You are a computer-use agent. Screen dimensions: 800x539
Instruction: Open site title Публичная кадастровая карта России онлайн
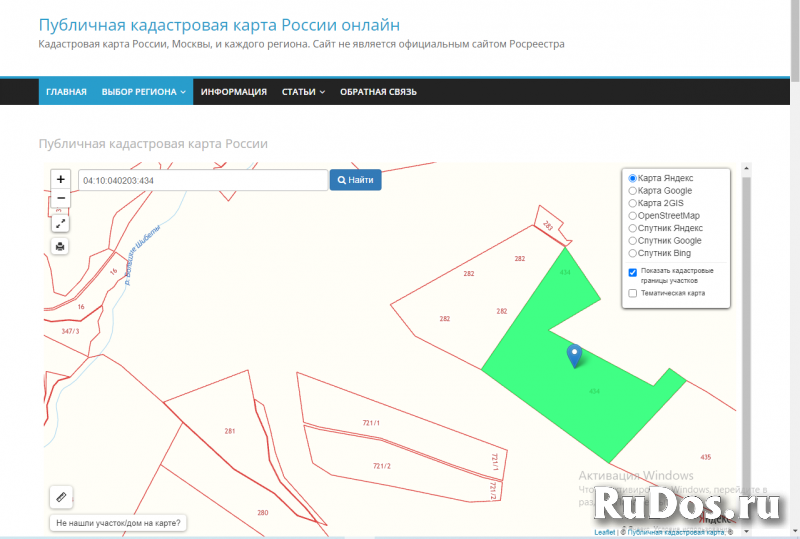click(x=219, y=24)
